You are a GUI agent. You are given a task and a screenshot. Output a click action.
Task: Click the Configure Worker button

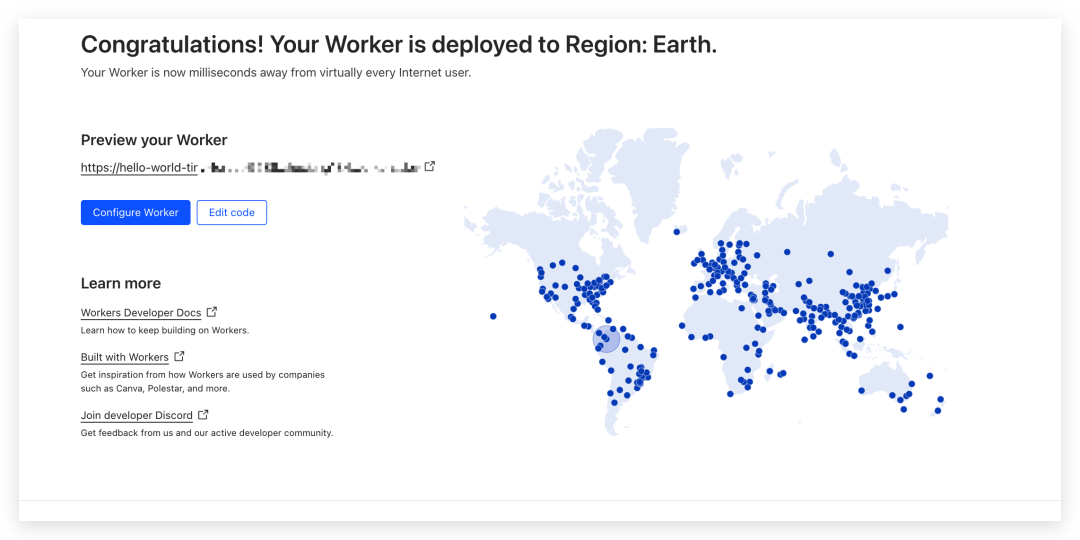pyautogui.click(x=136, y=213)
